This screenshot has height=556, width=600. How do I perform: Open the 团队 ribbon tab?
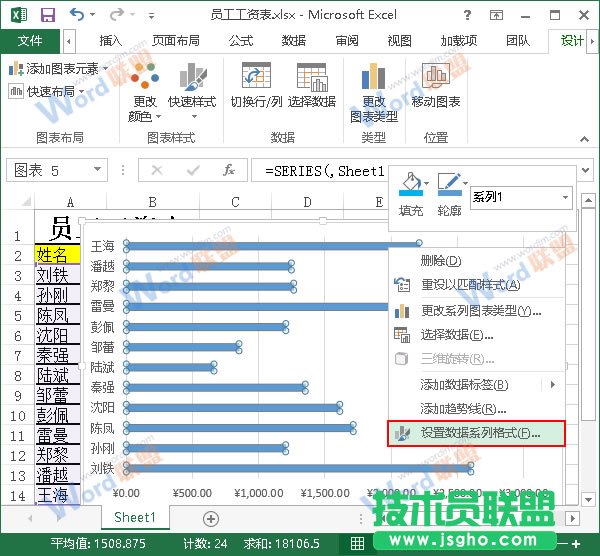pyautogui.click(x=518, y=41)
